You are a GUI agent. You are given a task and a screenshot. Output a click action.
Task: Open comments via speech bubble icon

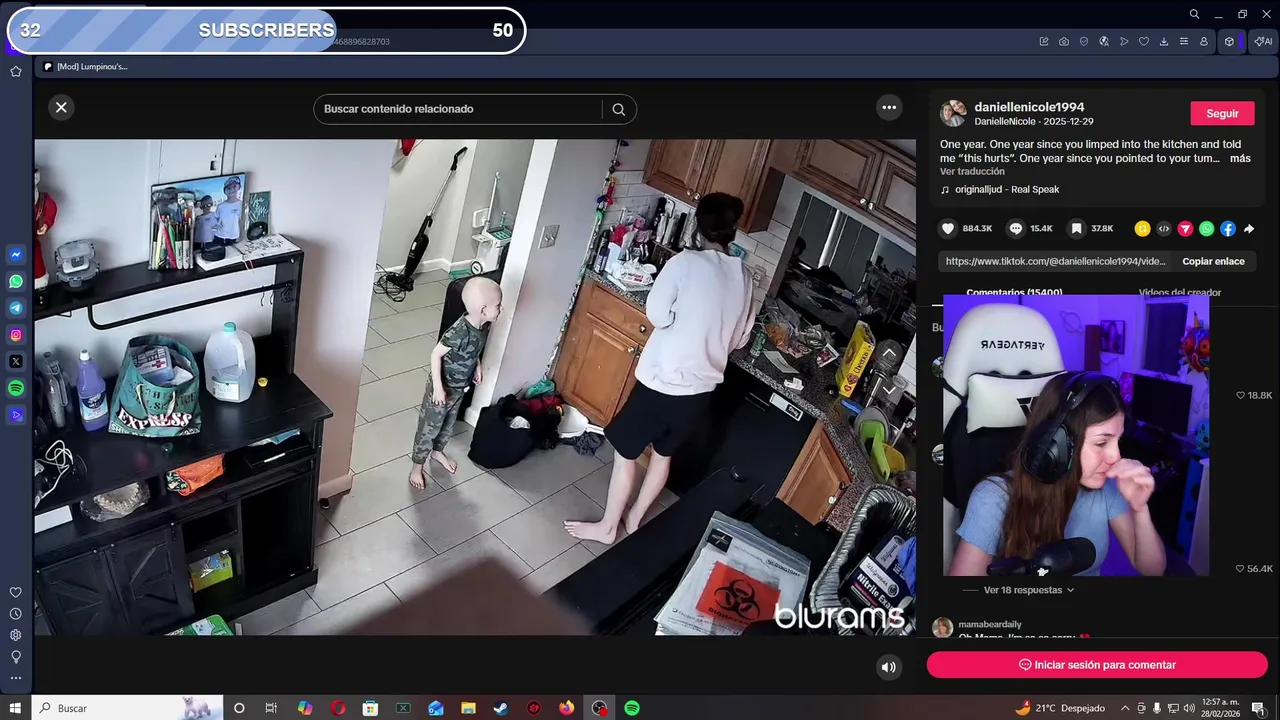(1016, 229)
